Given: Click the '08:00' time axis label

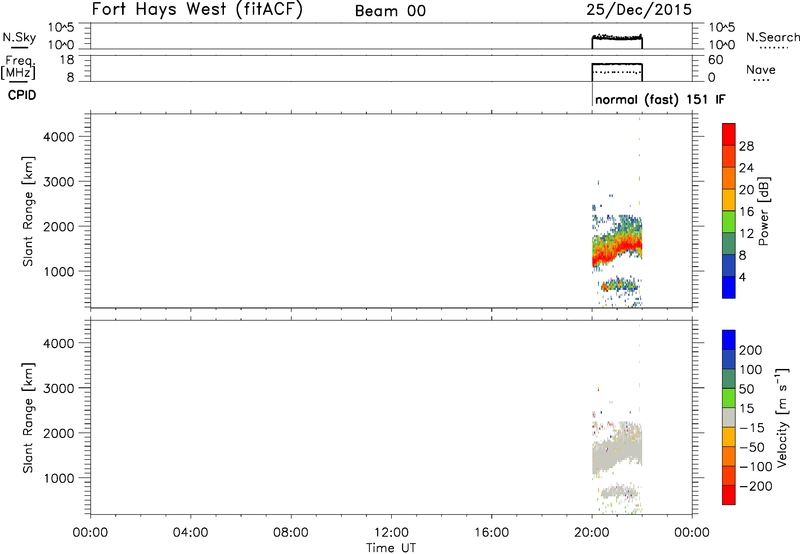Looking at the screenshot, I should [291, 533].
